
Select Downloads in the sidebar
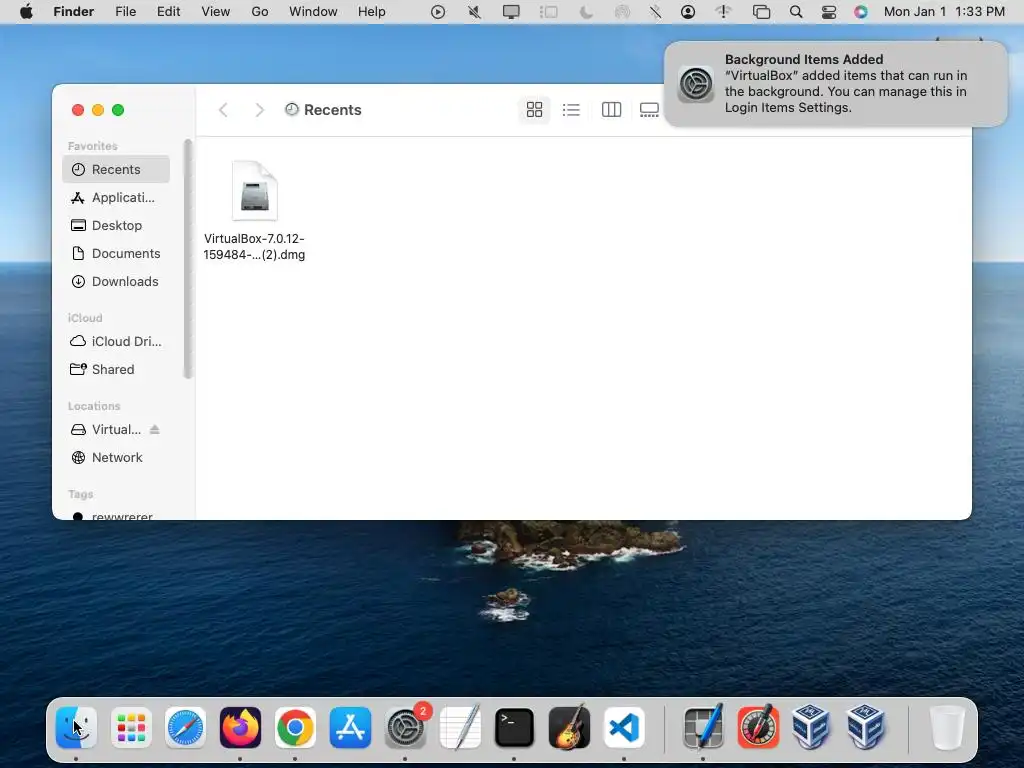pos(116,281)
